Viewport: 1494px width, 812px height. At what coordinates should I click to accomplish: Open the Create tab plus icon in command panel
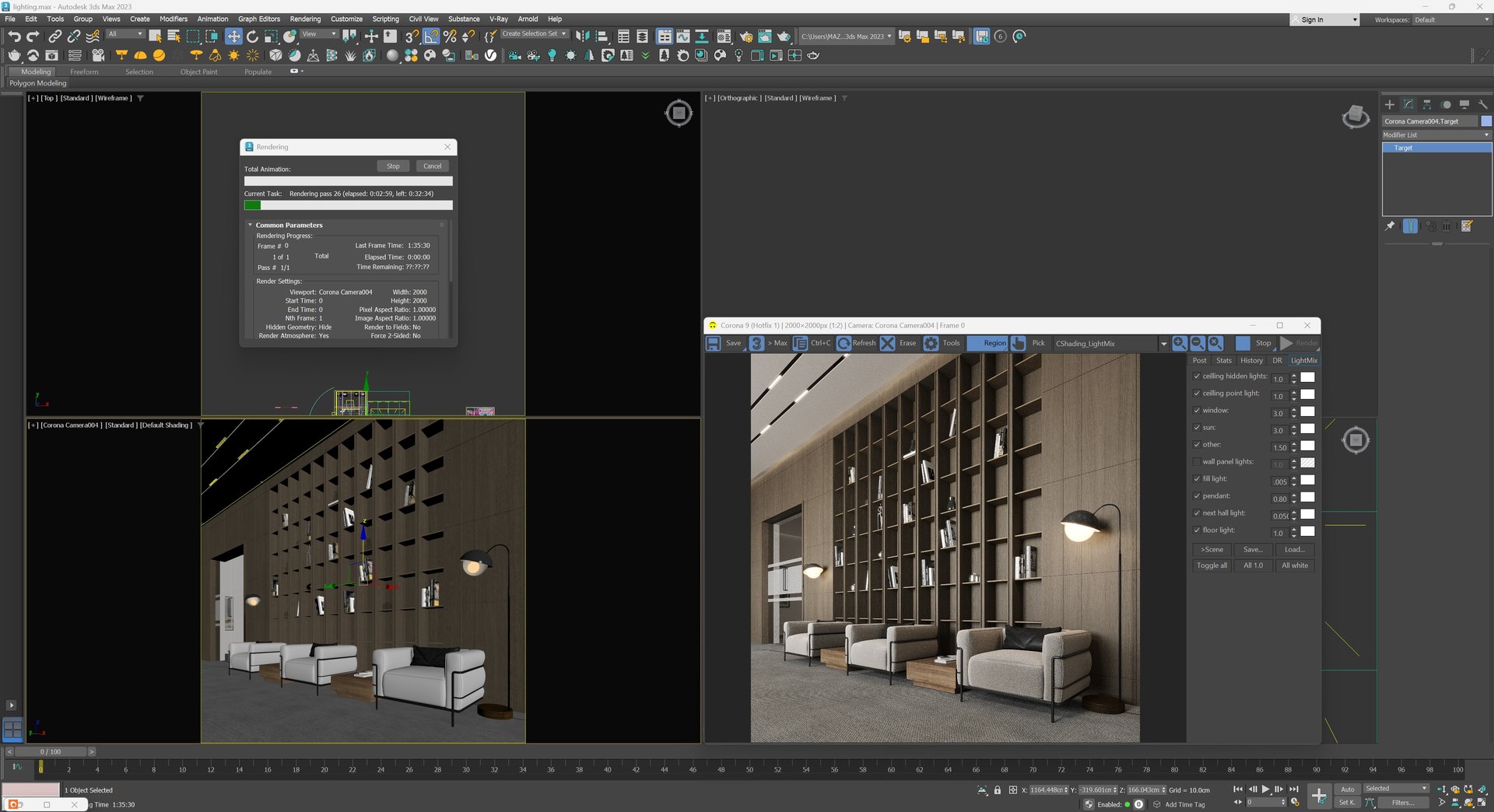coord(1390,104)
